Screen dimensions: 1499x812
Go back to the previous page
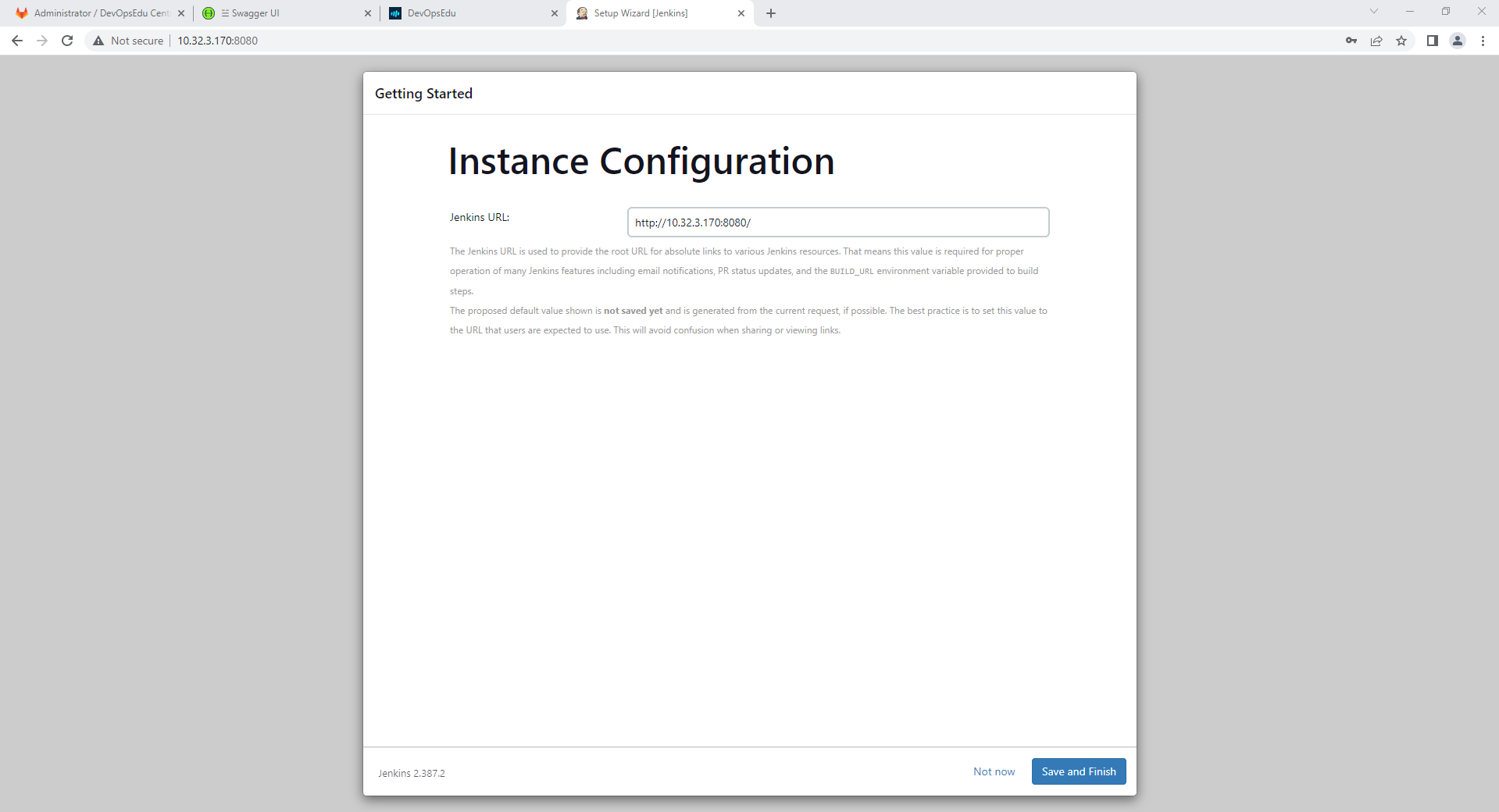17,41
